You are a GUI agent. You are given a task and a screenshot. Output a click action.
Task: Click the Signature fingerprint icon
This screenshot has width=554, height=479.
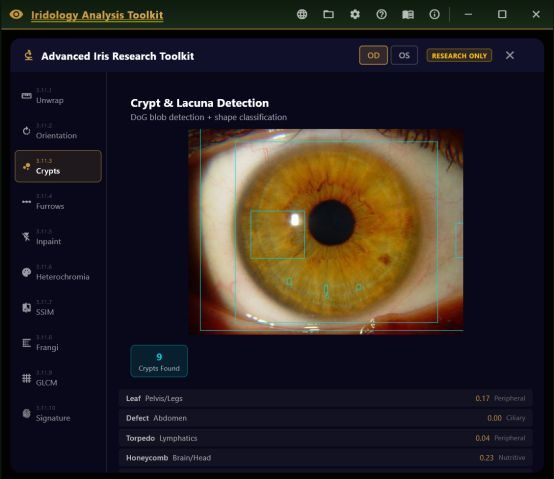click(26, 414)
